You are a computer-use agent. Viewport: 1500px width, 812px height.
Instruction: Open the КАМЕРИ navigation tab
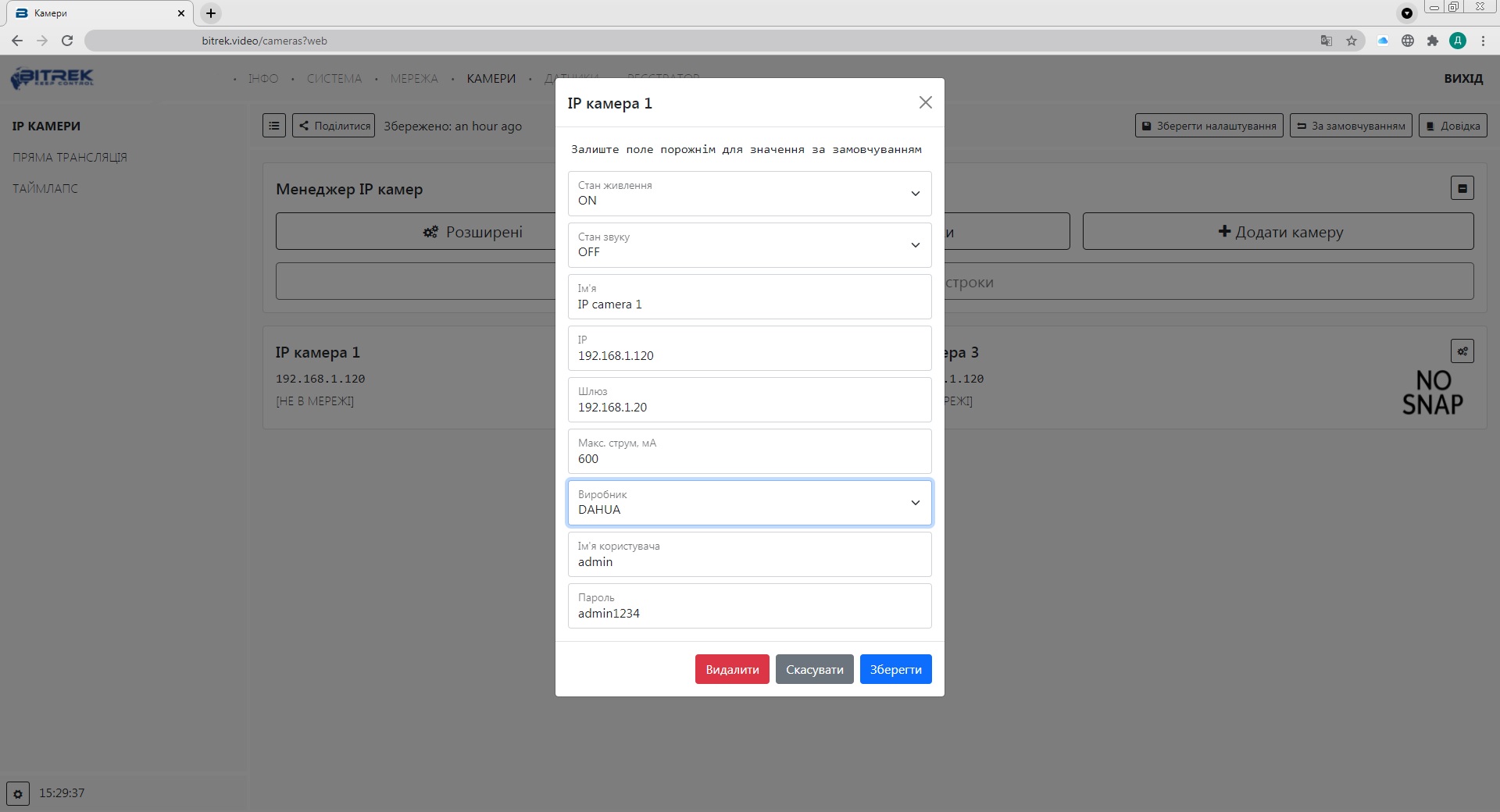click(x=491, y=79)
